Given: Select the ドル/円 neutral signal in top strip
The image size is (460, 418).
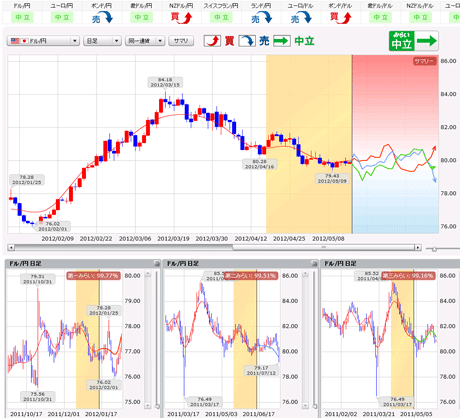Looking at the screenshot, I should (22, 17).
